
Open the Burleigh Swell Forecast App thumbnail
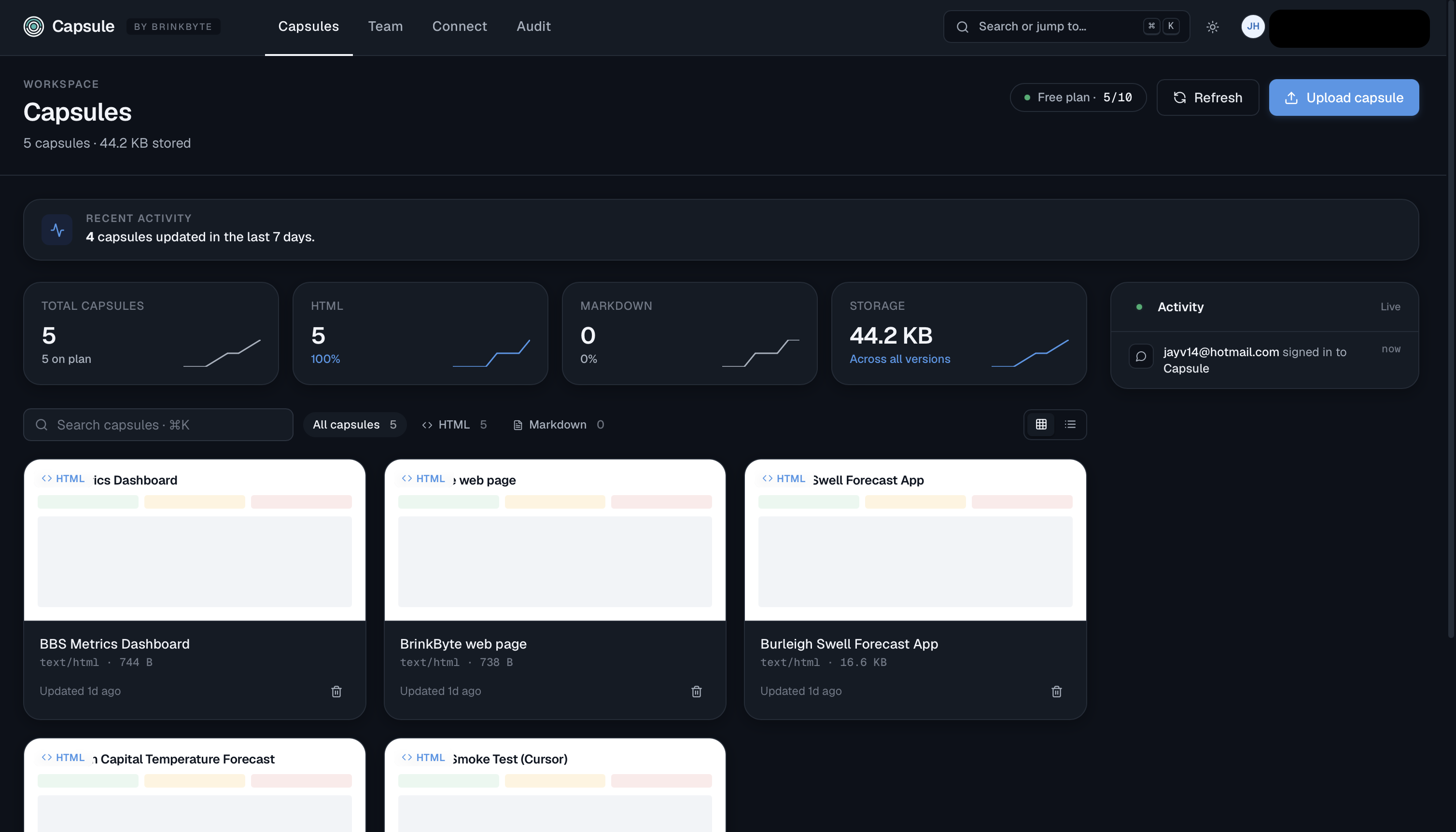click(x=915, y=540)
